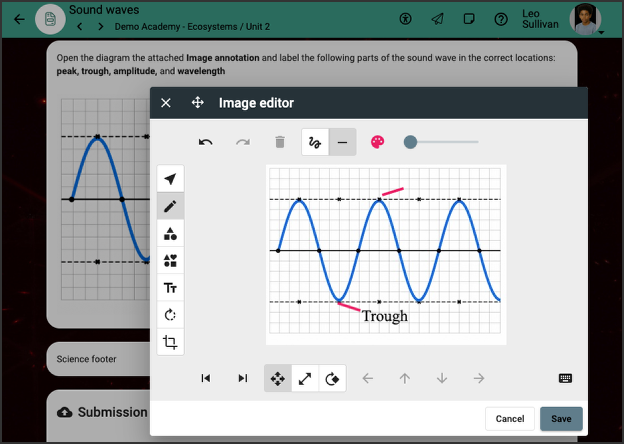624x444 pixels.
Task: Select the shapes tool
Action: (x=170, y=234)
